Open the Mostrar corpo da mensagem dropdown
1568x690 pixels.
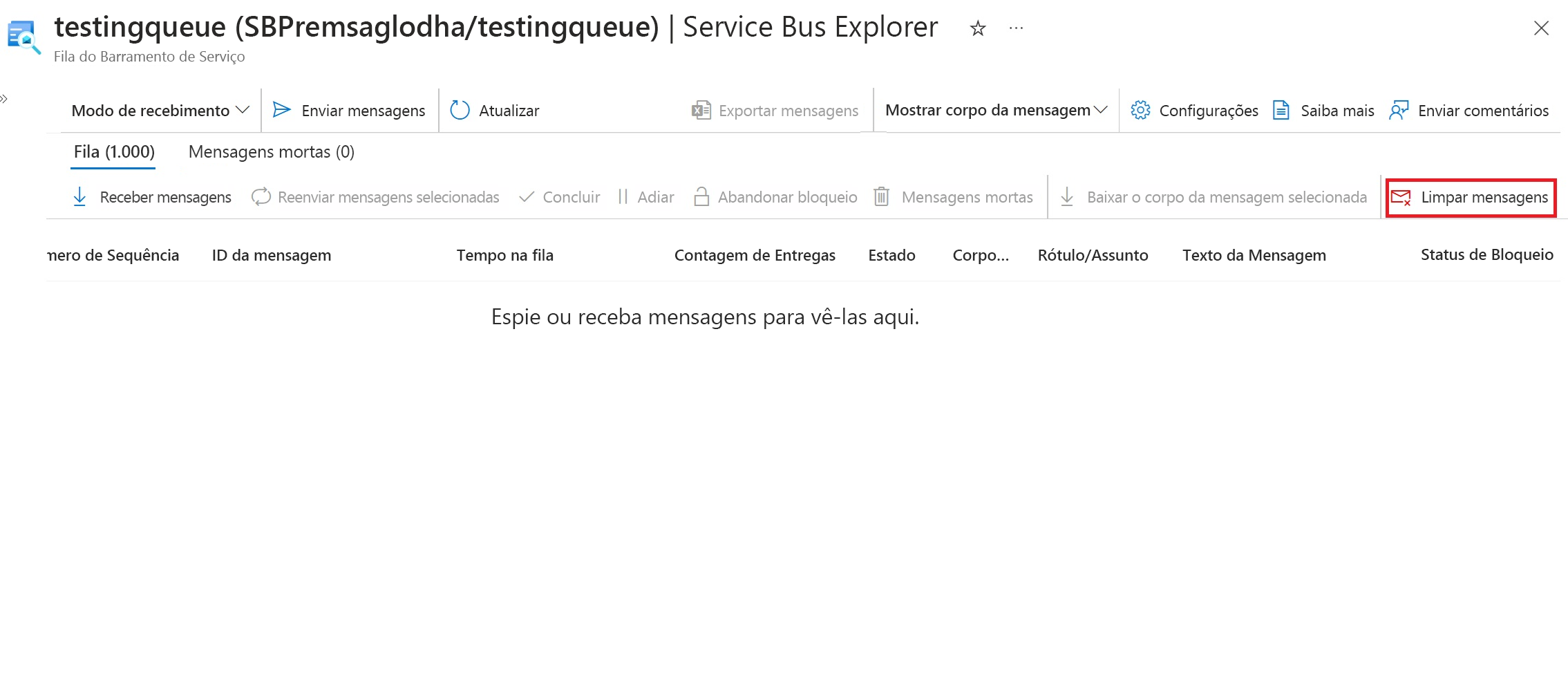point(996,111)
